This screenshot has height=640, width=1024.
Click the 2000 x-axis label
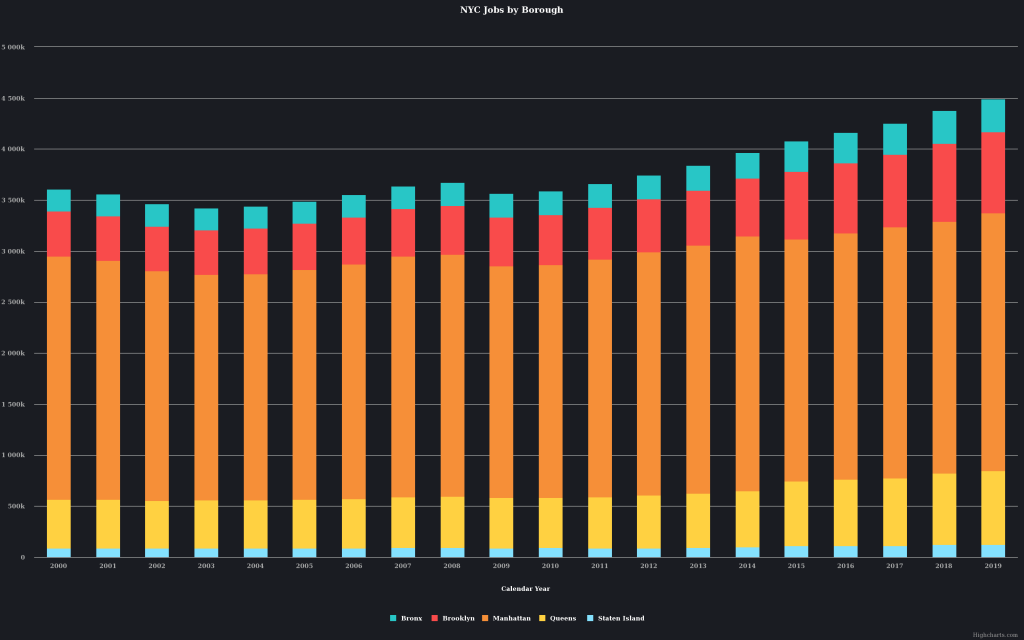click(59, 566)
